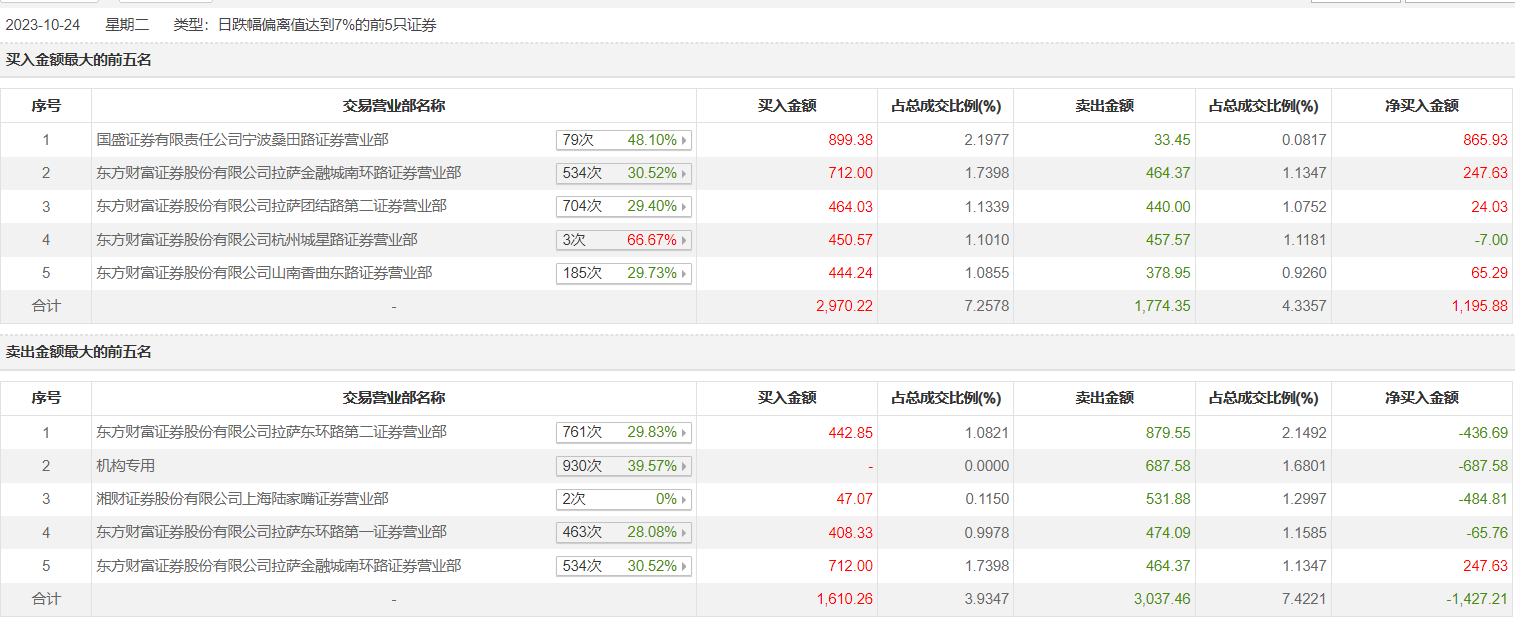
Task: Open the 东方财富山南香曲东路证券营业部 link
Action: point(265,273)
